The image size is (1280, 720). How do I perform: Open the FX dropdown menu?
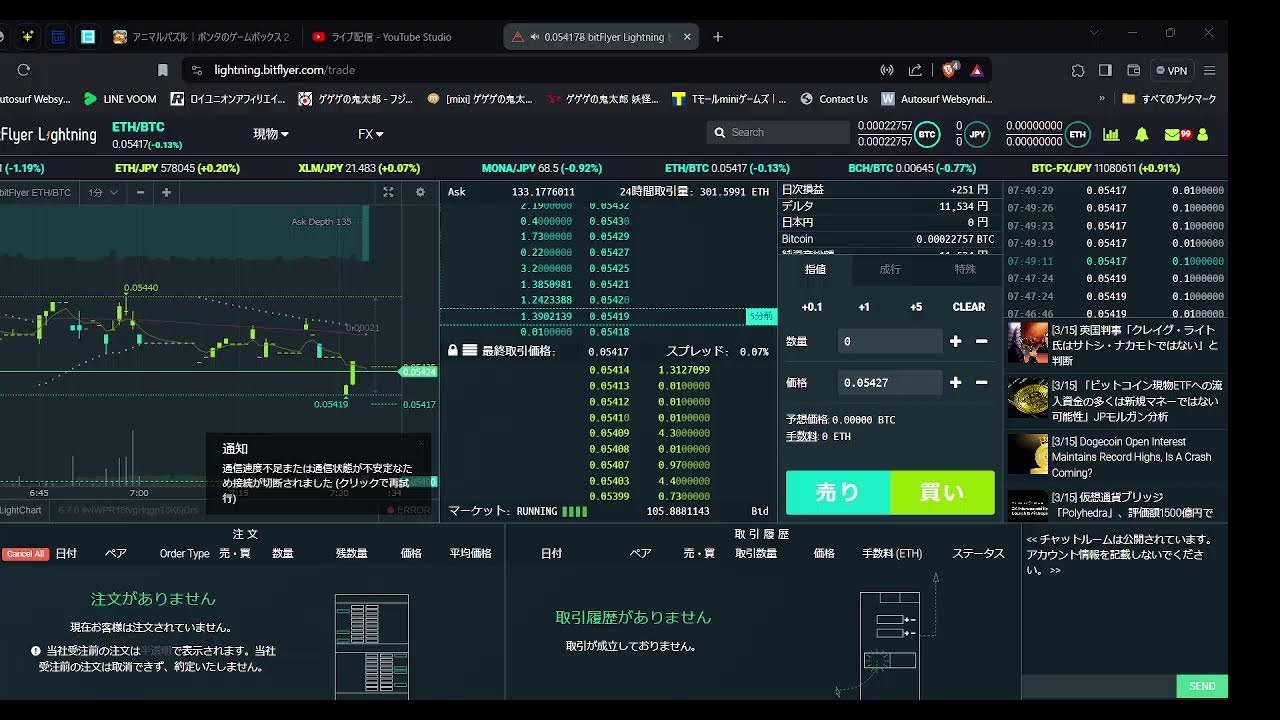coord(371,134)
